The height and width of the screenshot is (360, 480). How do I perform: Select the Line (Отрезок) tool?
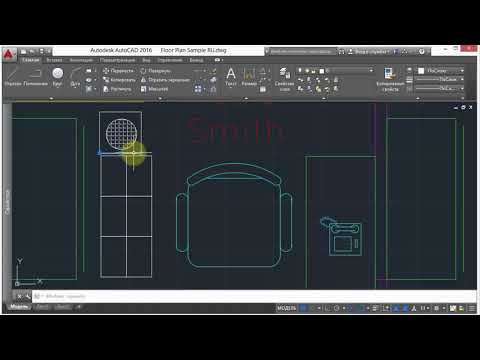(13, 77)
